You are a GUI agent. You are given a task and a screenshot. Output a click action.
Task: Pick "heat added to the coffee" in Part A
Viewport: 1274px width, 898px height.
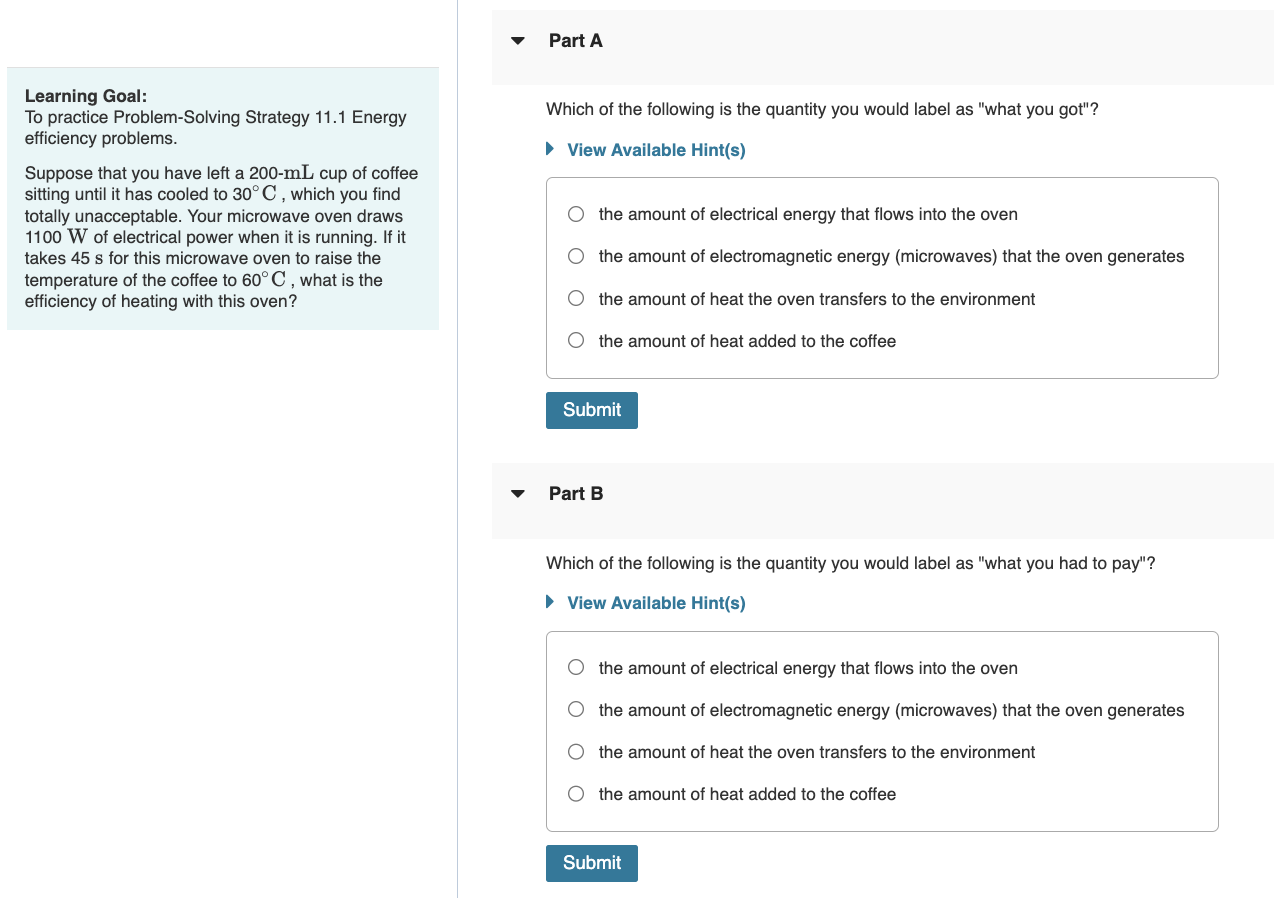tap(575, 339)
